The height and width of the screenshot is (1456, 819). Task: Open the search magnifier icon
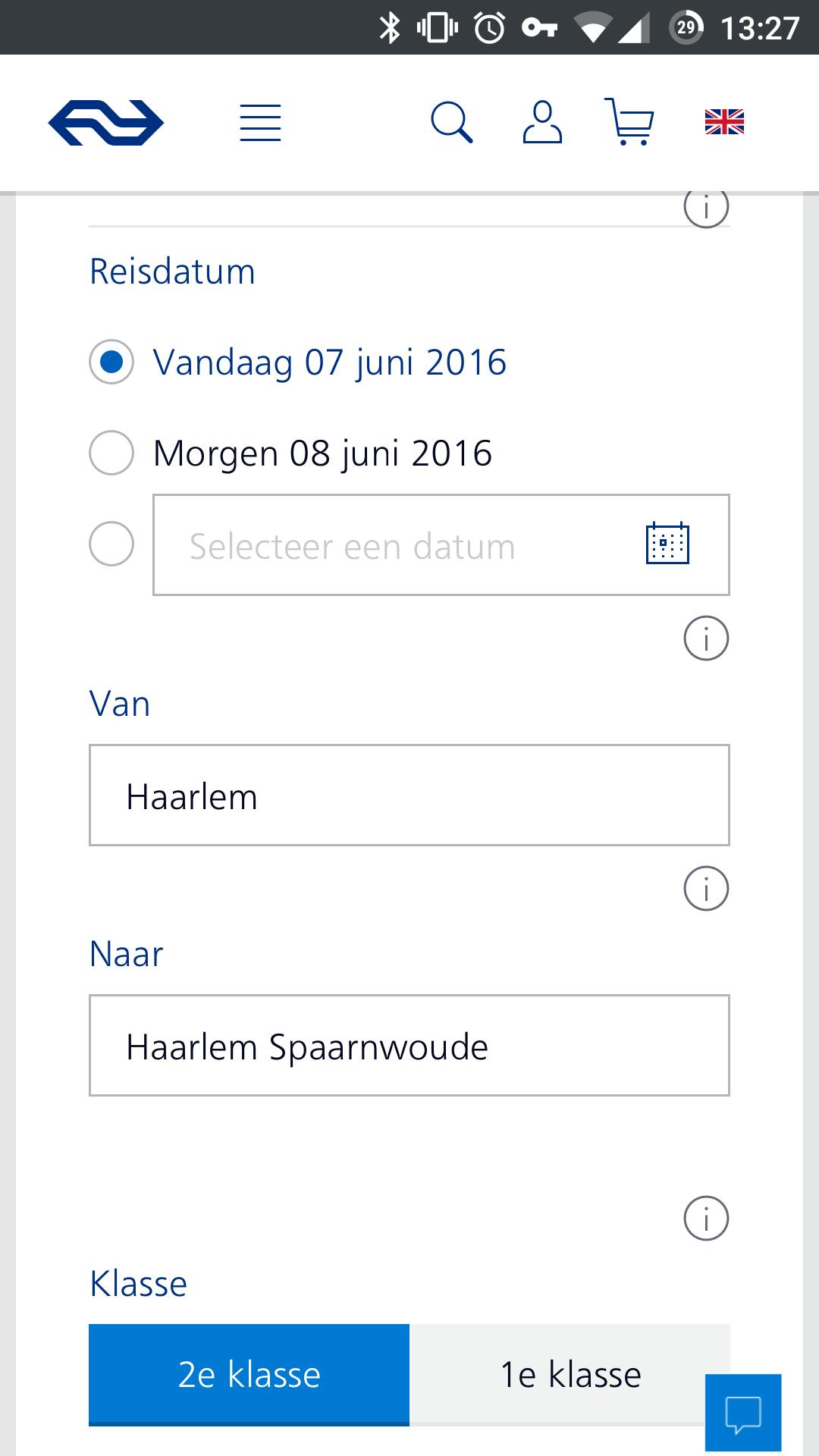tap(452, 123)
